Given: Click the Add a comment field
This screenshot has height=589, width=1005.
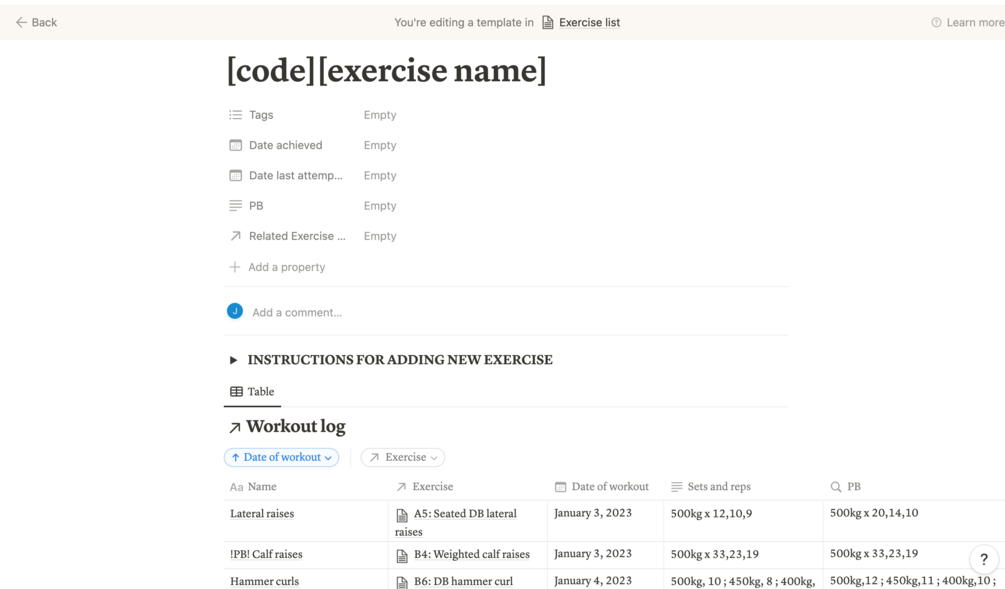Looking at the screenshot, I should pyautogui.click(x=297, y=312).
